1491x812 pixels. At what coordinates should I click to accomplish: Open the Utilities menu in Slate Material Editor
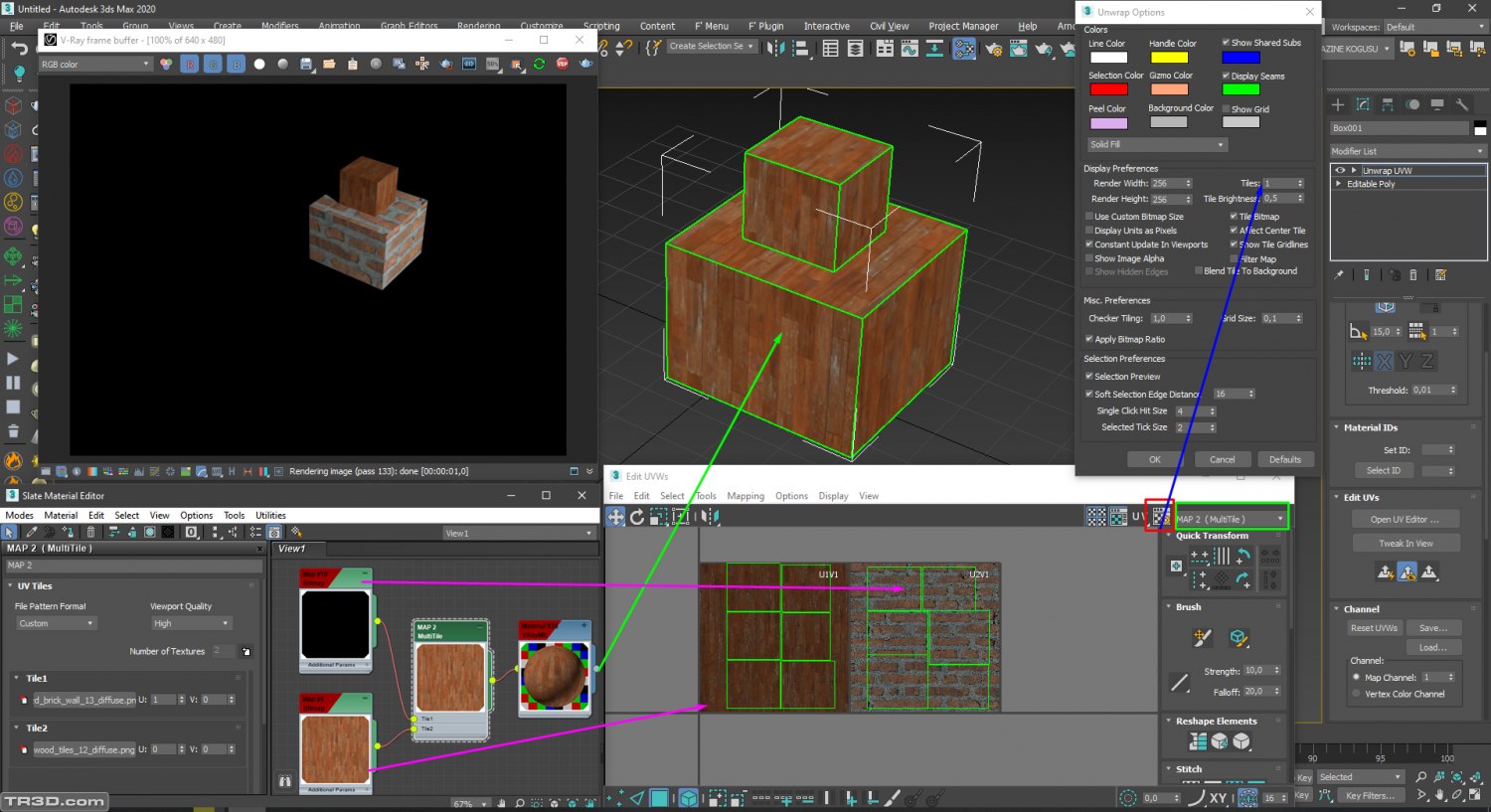click(x=270, y=516)
